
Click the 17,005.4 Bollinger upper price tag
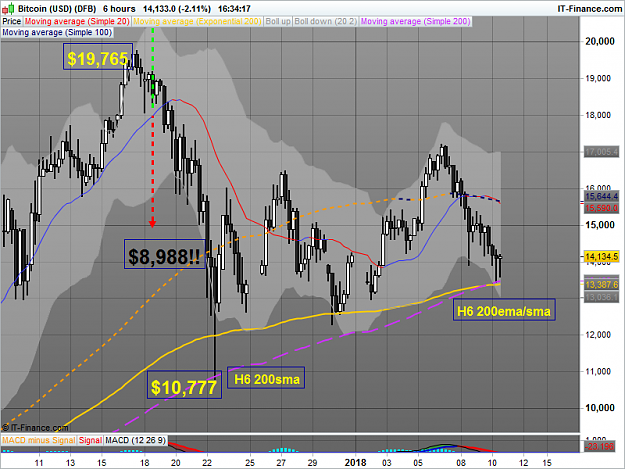pyautogui.click(x=601, y=152)
